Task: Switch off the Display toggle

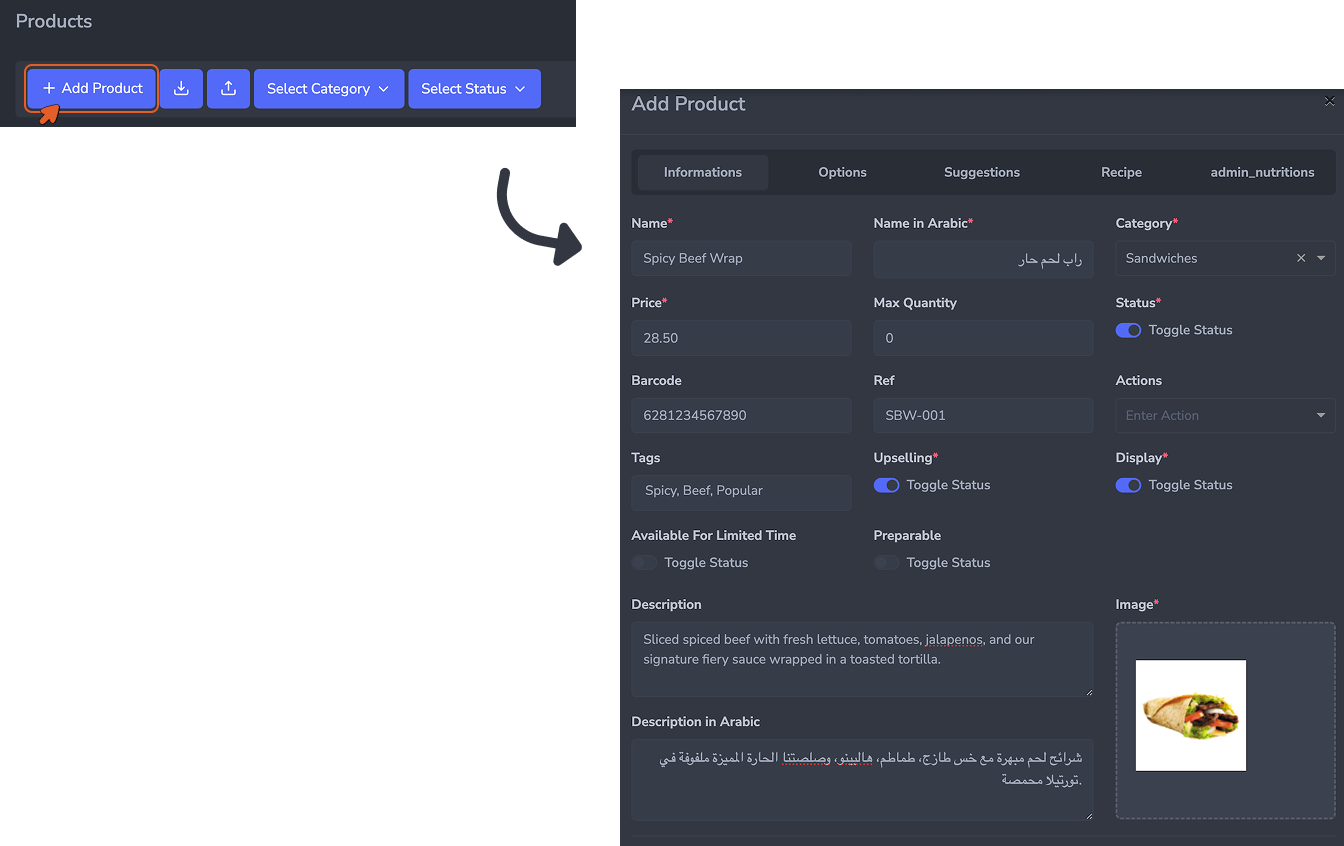Action: coord(1128,485)
